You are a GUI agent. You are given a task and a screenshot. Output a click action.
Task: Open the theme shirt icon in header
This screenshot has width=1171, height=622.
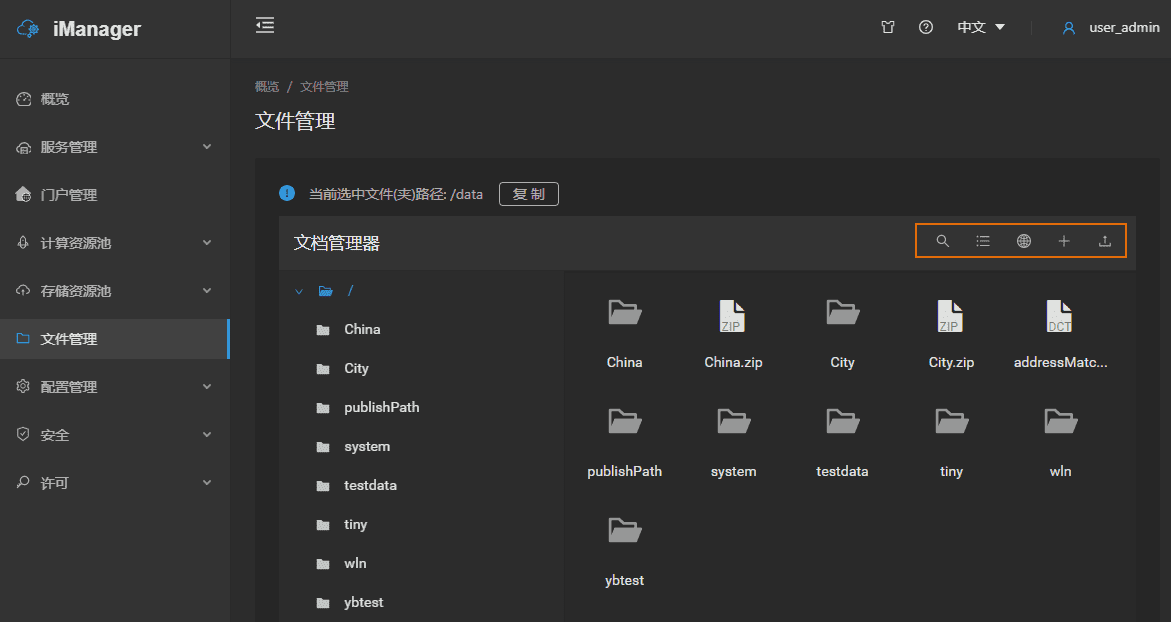tap(888, 28)
